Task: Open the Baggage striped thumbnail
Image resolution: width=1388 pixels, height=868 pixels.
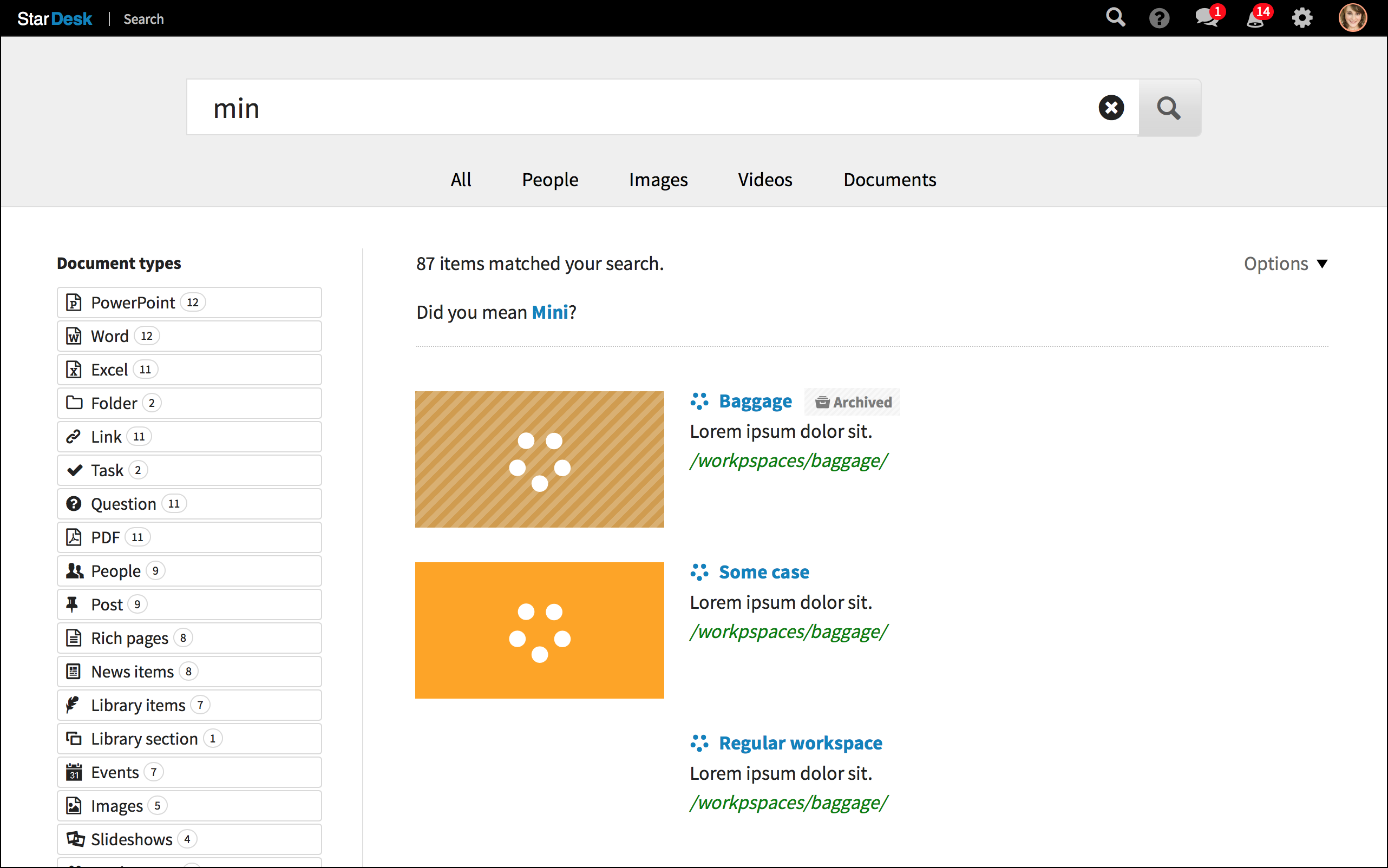Action: [539, 459]
